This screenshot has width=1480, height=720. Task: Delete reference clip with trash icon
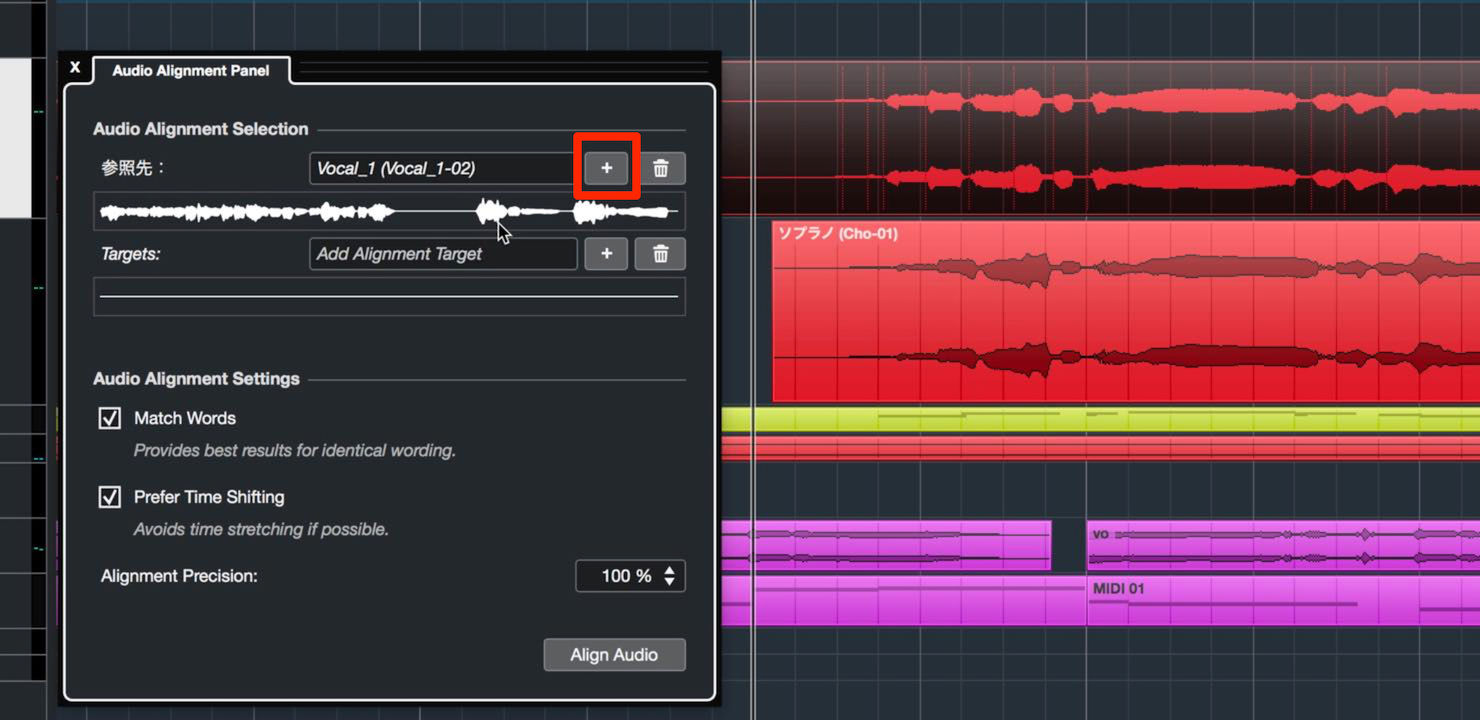coord(660,168)
